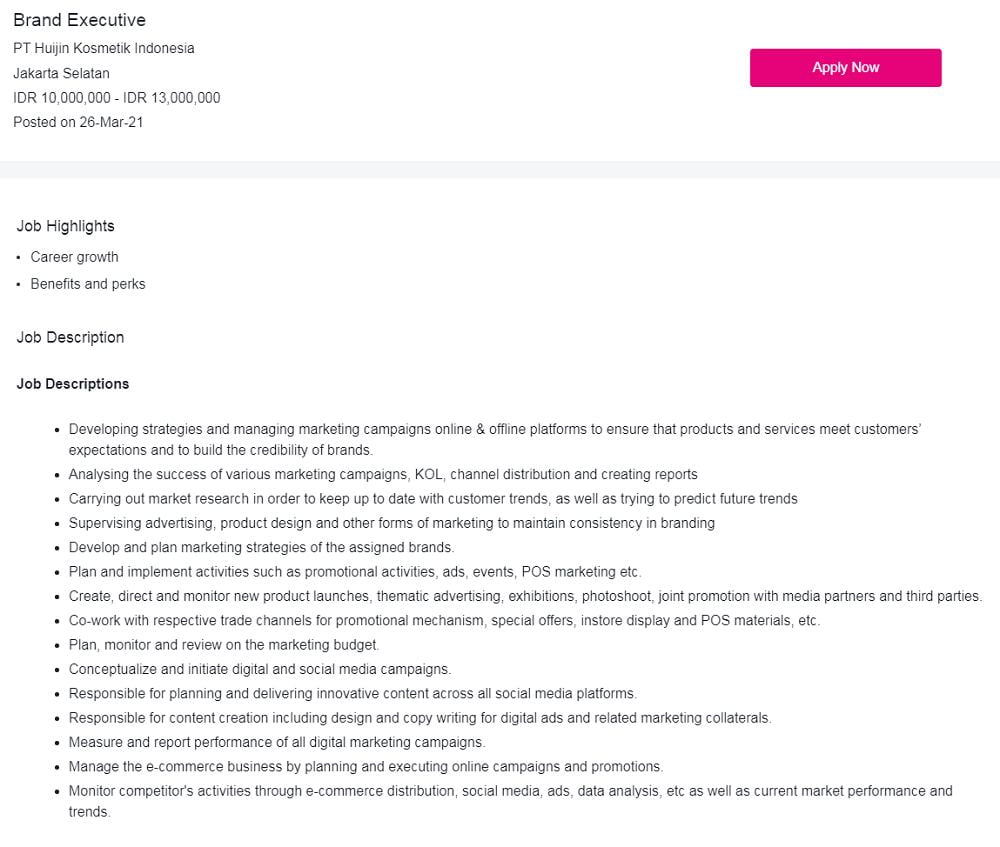Click the bullet about Developing strategies

tap(494, 430)
